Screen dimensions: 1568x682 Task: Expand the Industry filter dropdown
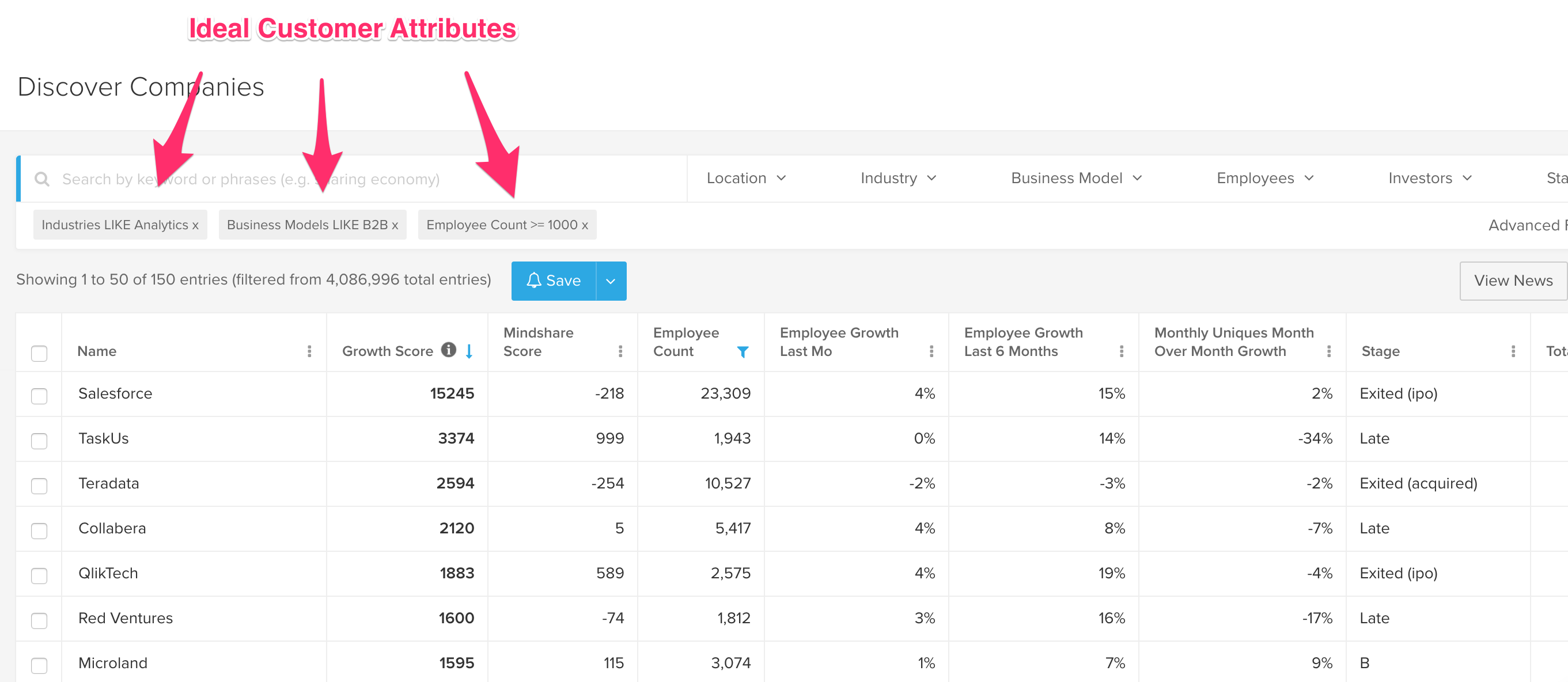click(899, 179)
